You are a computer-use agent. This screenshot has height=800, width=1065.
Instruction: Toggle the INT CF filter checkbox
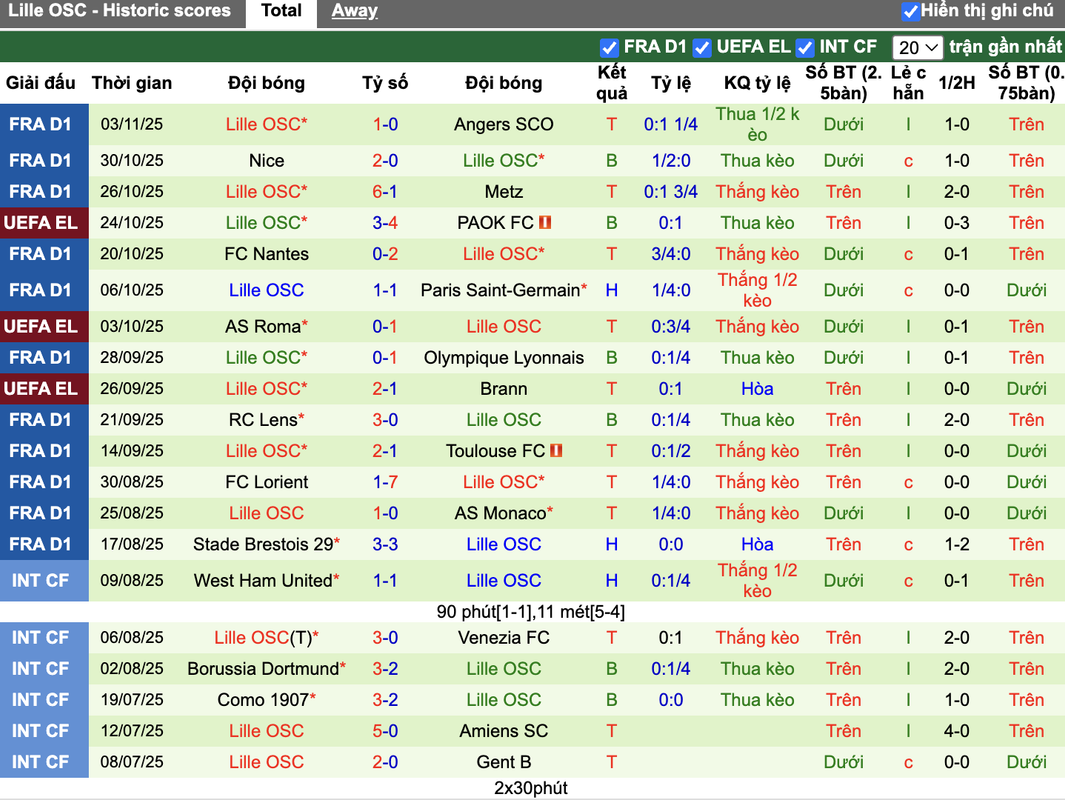[x=805, y=48]
